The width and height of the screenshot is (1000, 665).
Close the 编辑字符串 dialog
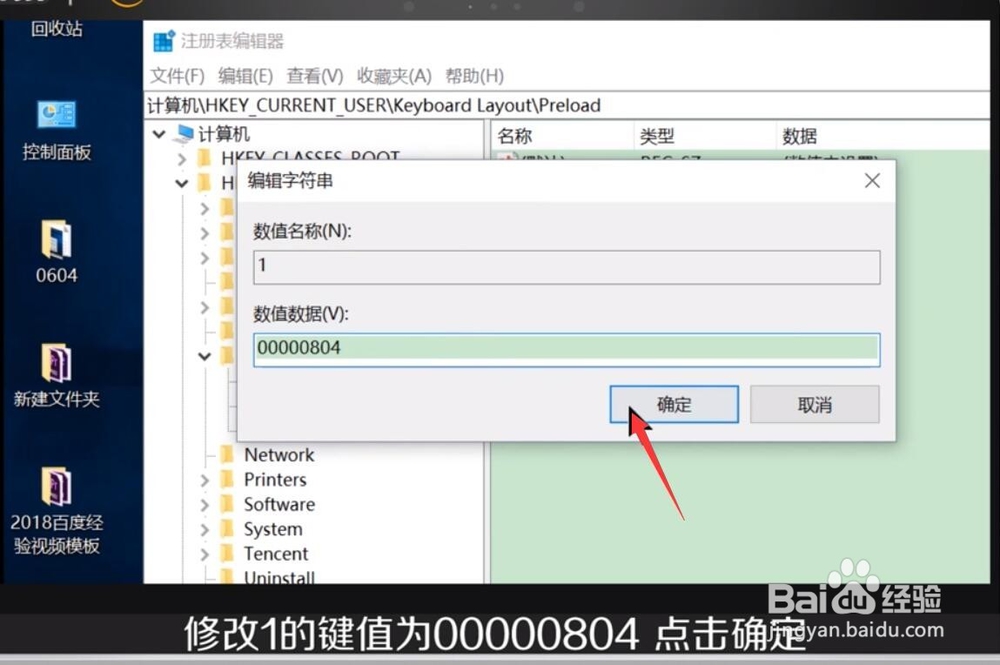(872, 181)
